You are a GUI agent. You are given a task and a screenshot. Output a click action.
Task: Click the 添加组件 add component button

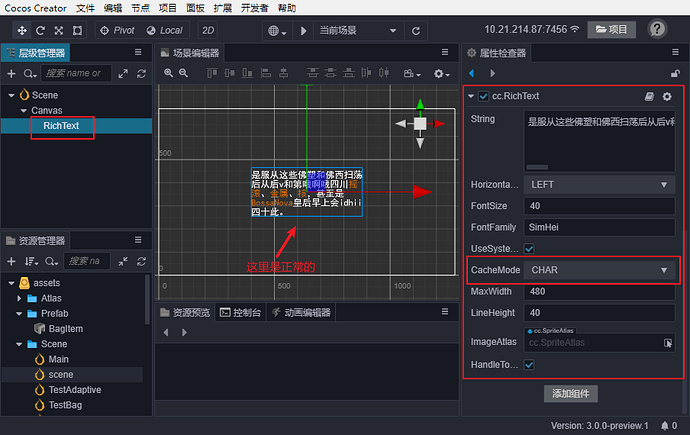click(x=571, y=394)
